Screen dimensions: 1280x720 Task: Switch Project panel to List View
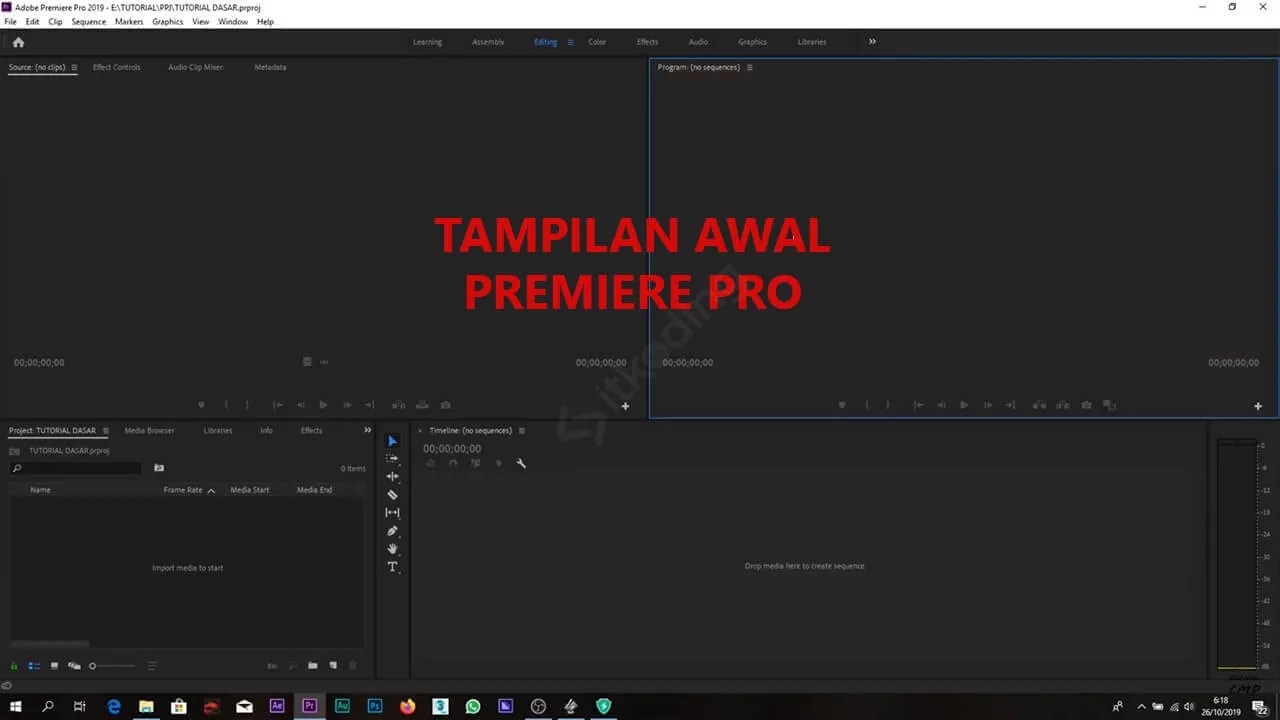[34, 666]
